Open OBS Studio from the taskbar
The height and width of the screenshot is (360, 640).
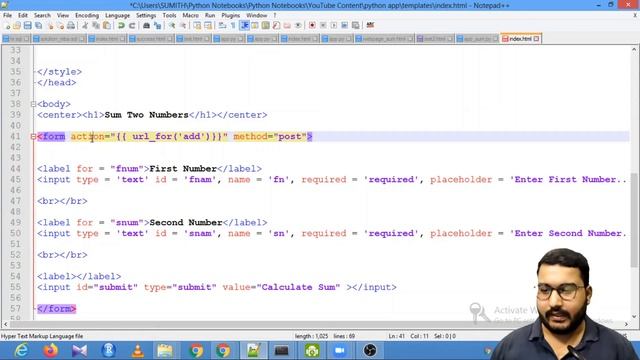coord(370,350)
